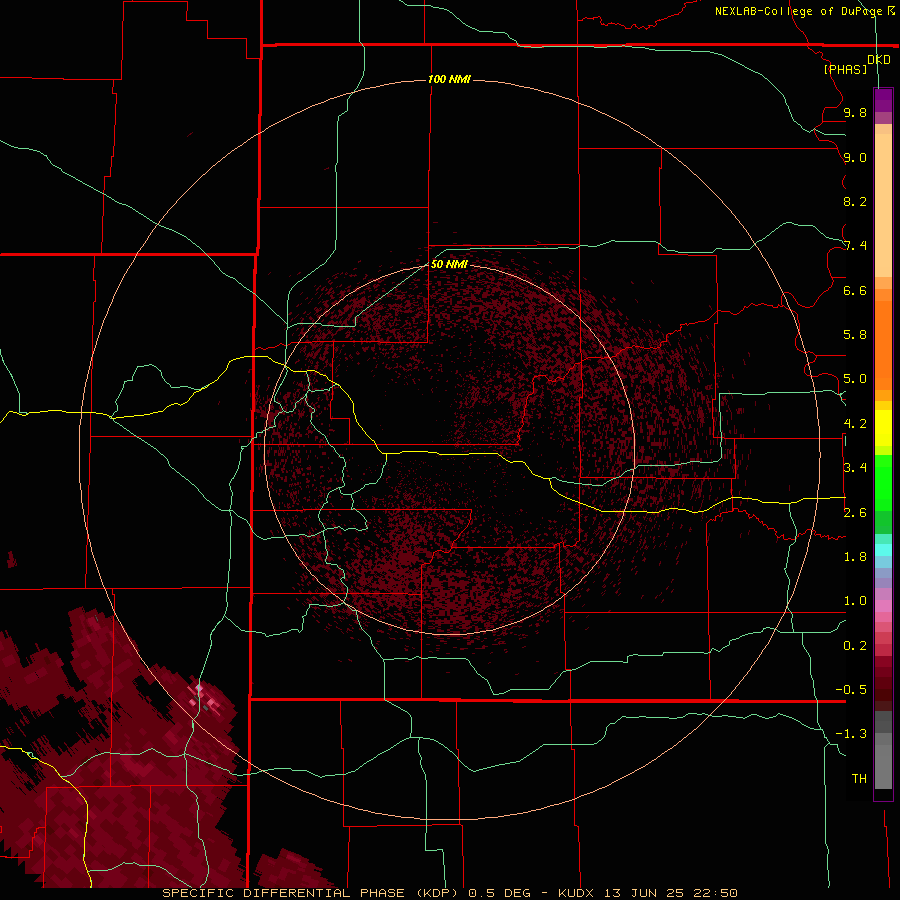This screenshot has height=900, width=900.
Task: Click the -1.3 legend value
Action: coord(851,734)
